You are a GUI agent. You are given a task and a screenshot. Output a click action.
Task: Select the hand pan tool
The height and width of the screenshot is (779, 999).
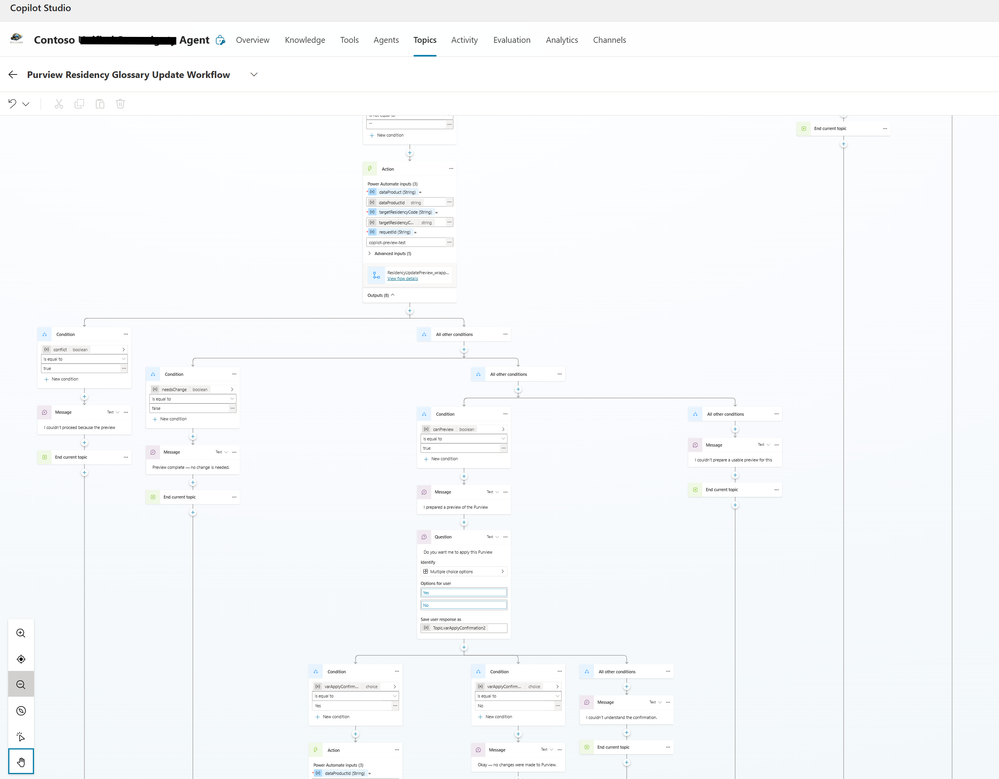coord(21,762)
